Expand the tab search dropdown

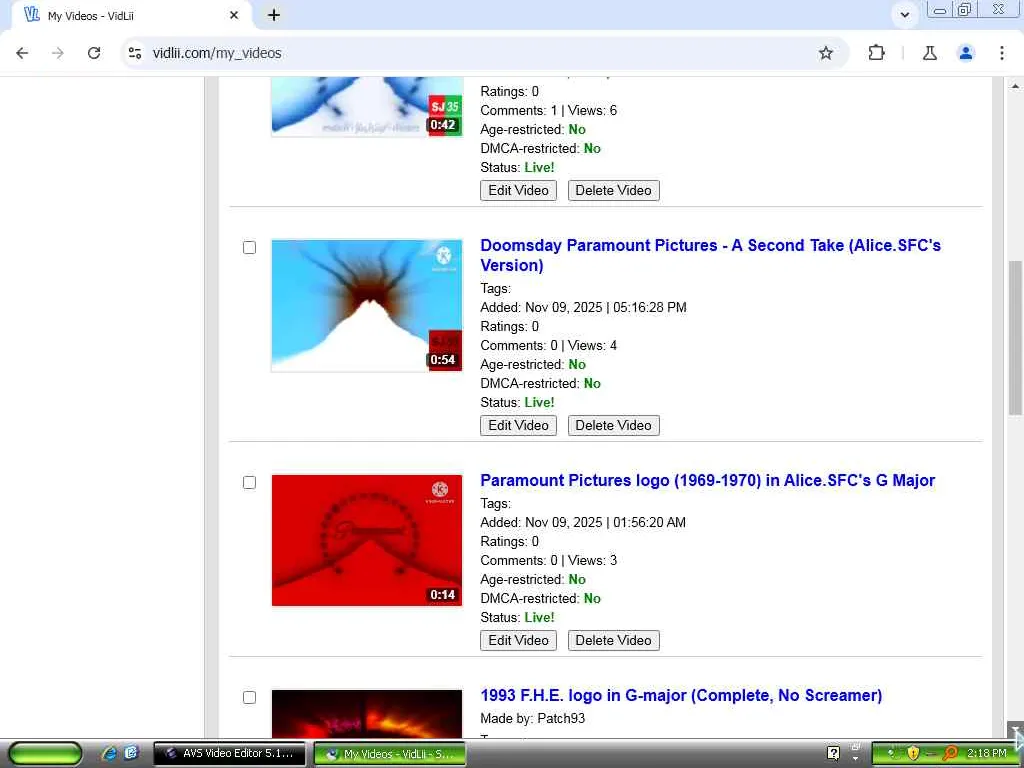tap(904, 14)
